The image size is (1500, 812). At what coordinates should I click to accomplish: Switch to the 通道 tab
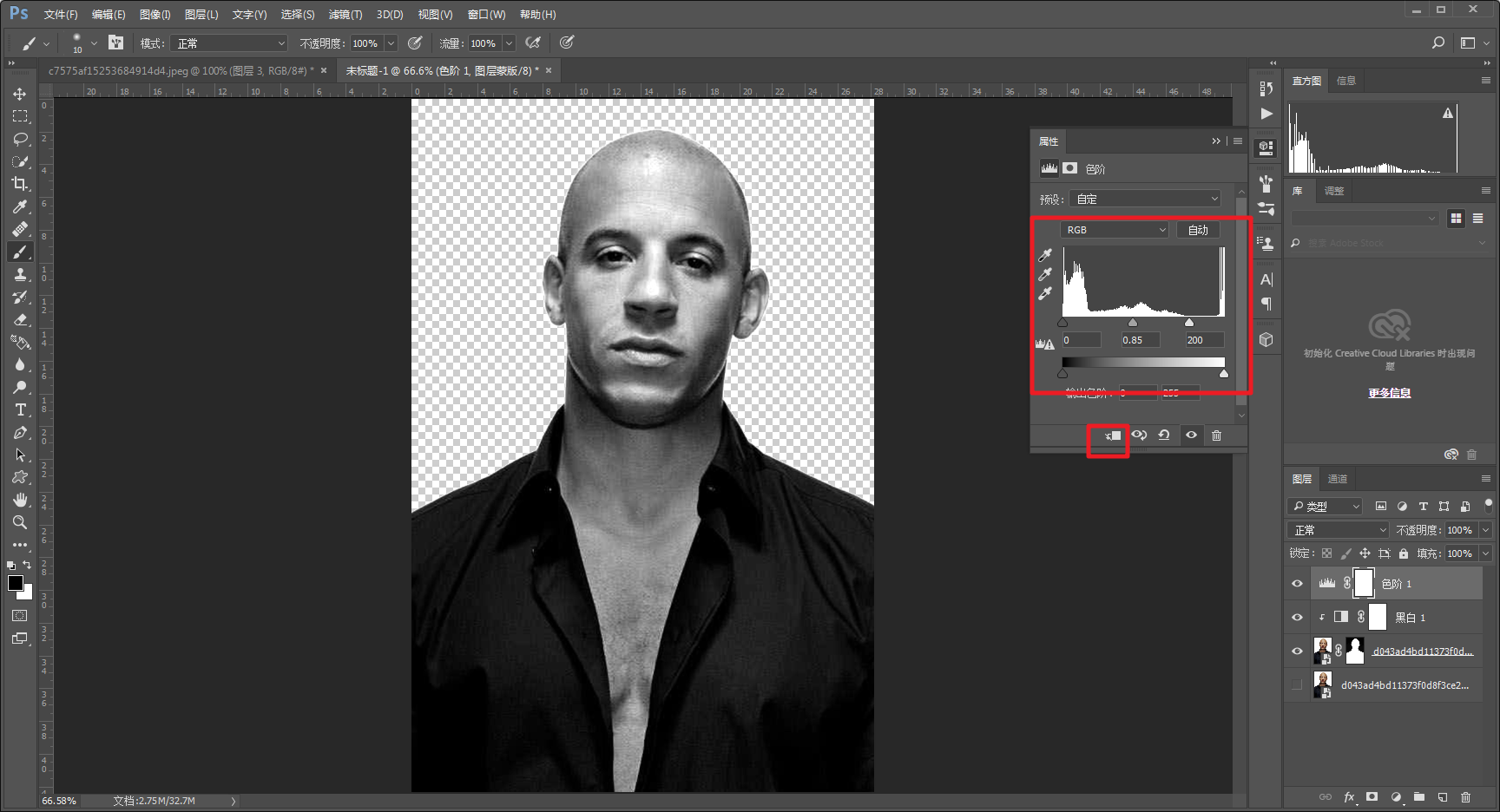[x=1338, y=479]
